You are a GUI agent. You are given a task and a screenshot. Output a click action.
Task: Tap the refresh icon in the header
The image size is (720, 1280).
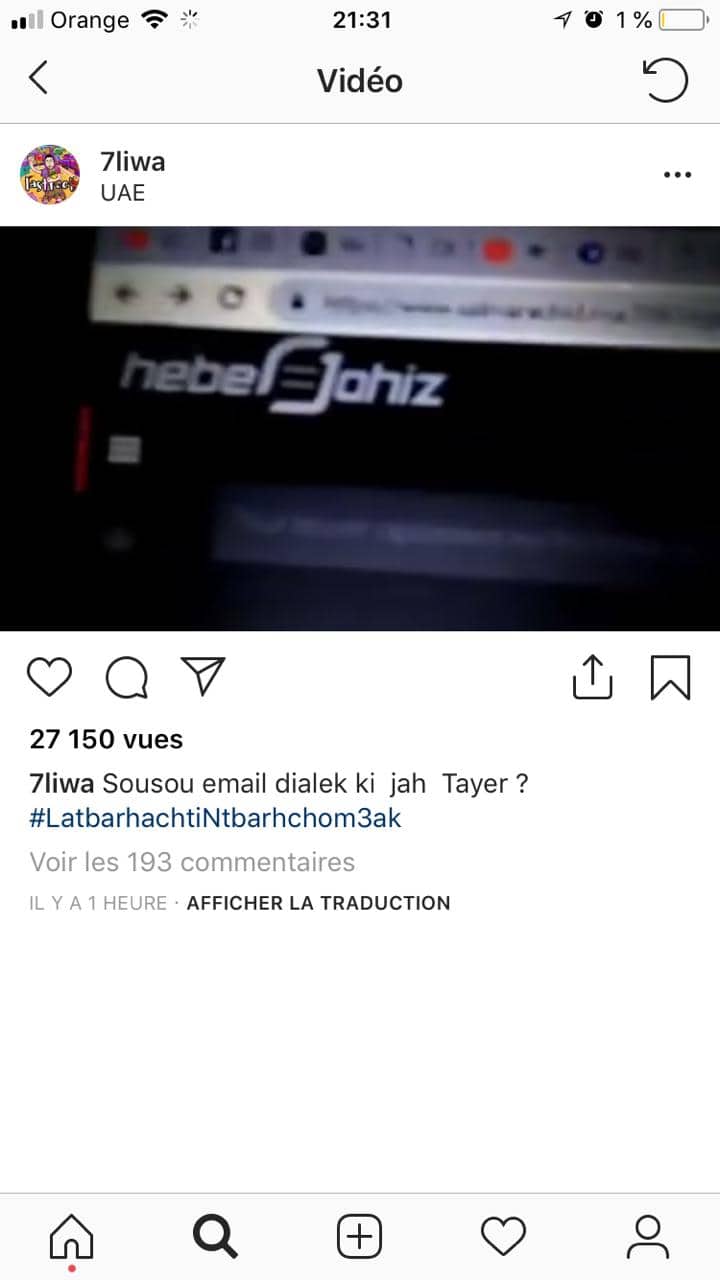click(x=665, y=80)
